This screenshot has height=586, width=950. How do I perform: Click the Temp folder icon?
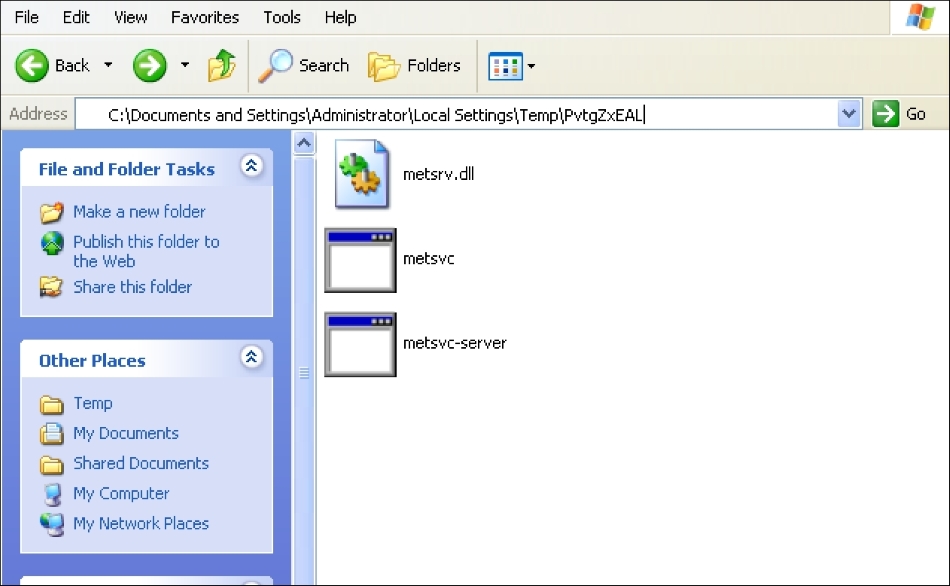click(x=51, y=404)
